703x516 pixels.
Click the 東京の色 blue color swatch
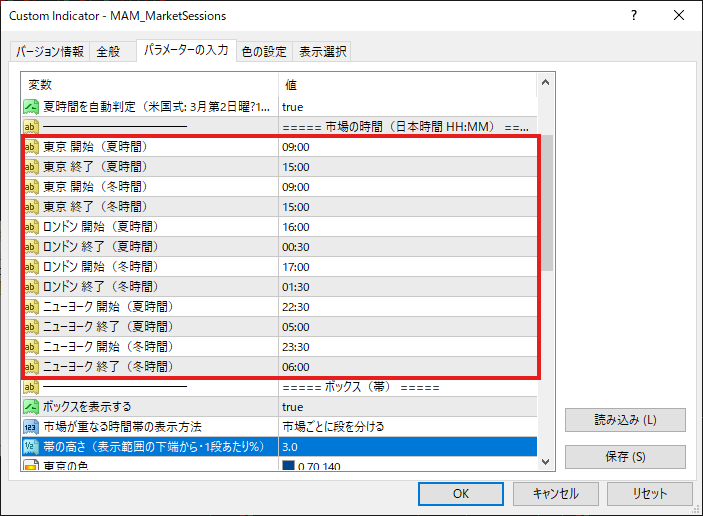point(288,465)
